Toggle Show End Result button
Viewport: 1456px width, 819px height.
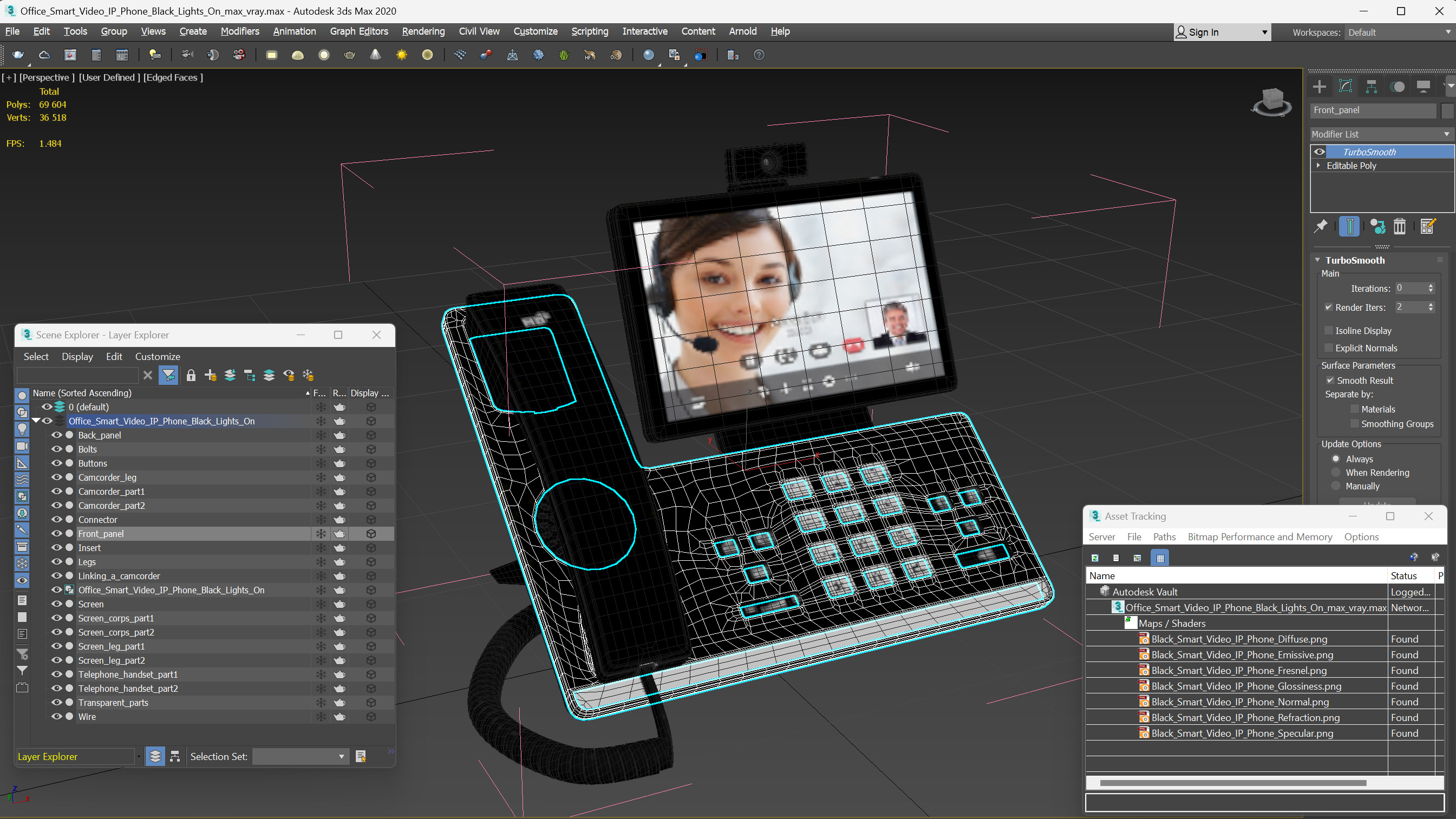[1349, 227]
